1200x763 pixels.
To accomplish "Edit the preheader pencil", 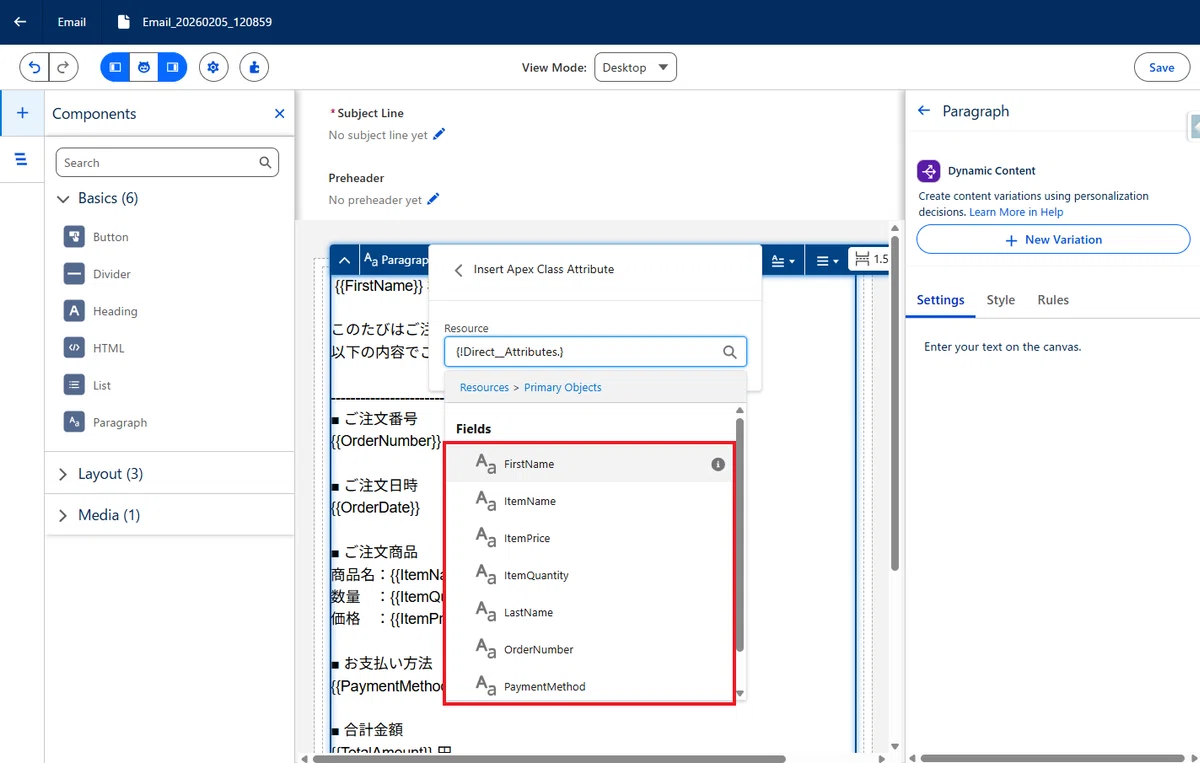I will tap(433, 199).
